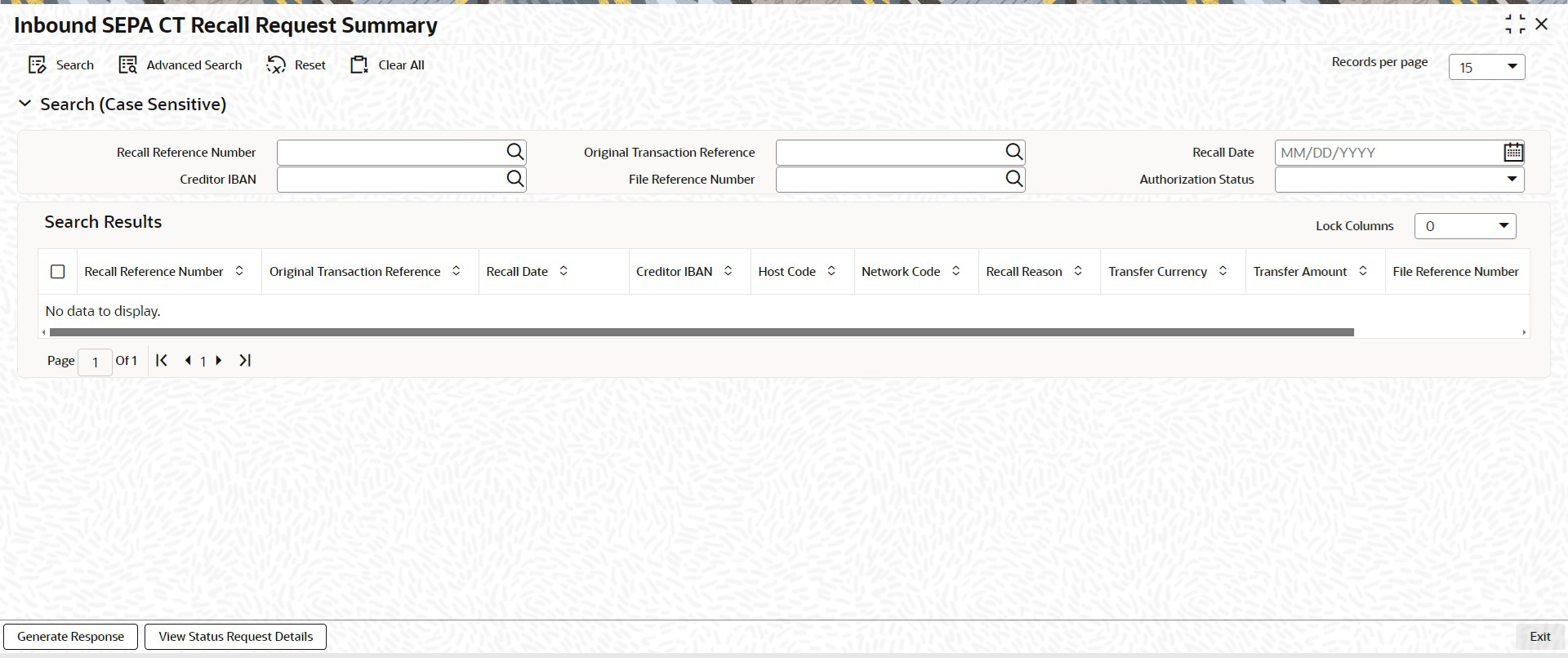The image size is (1568, 658).
Task: Sort by Host Code column
Action: click(831, 271)
